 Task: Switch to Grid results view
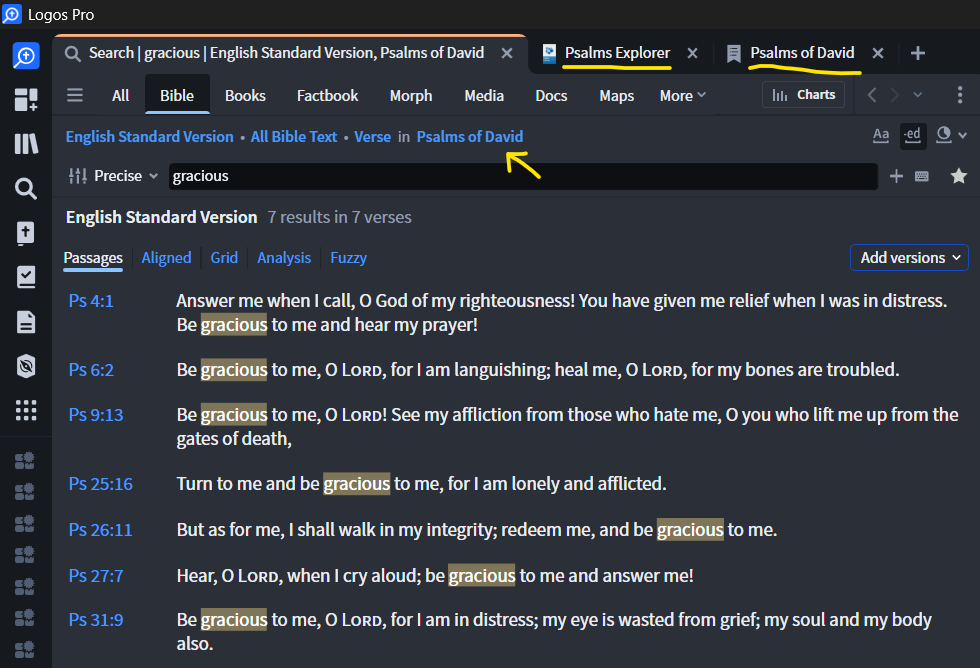[224, 258]
